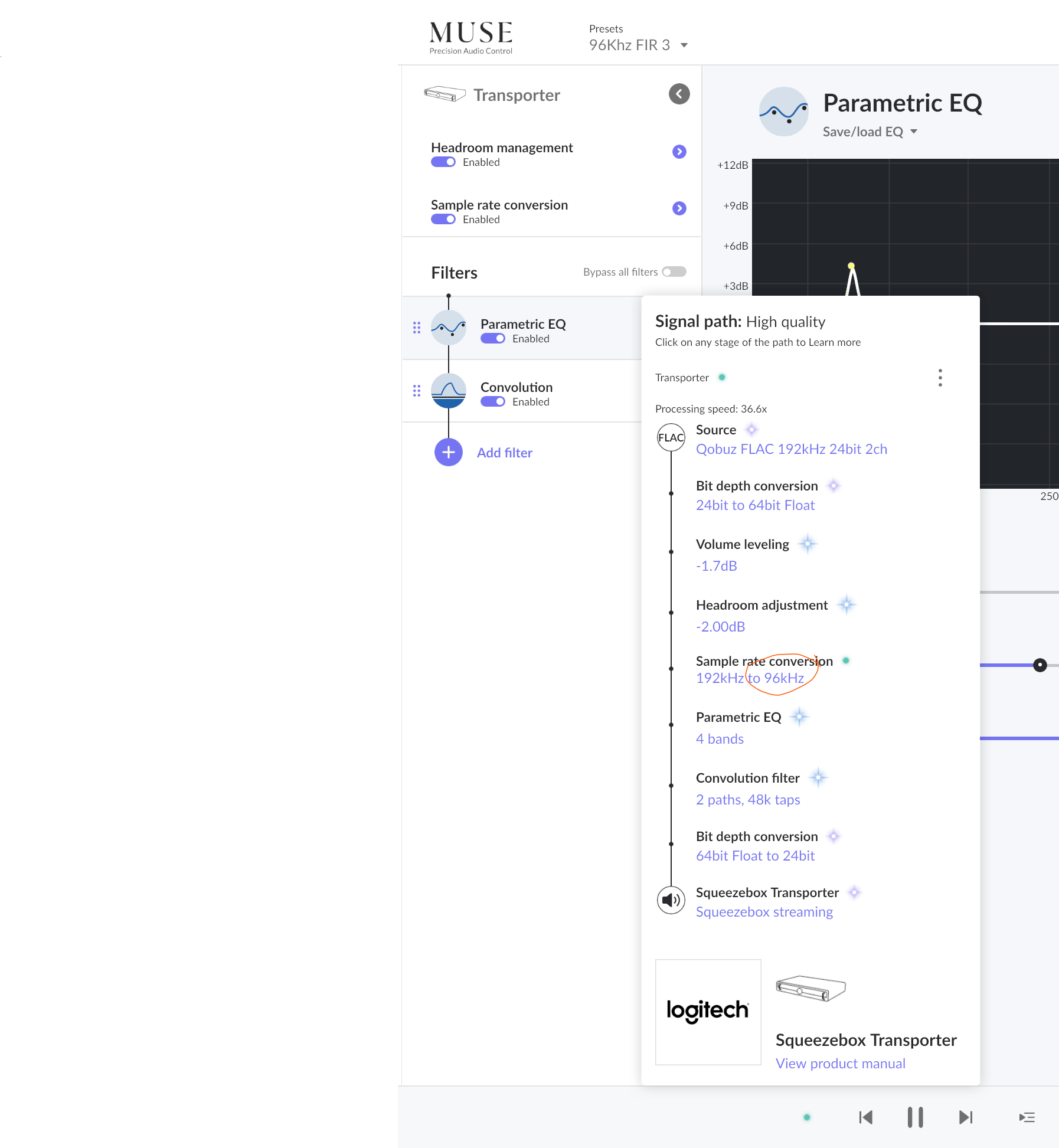Click Headroom management label
The image size is (1059, 1148).
click(x=502, y=148)
